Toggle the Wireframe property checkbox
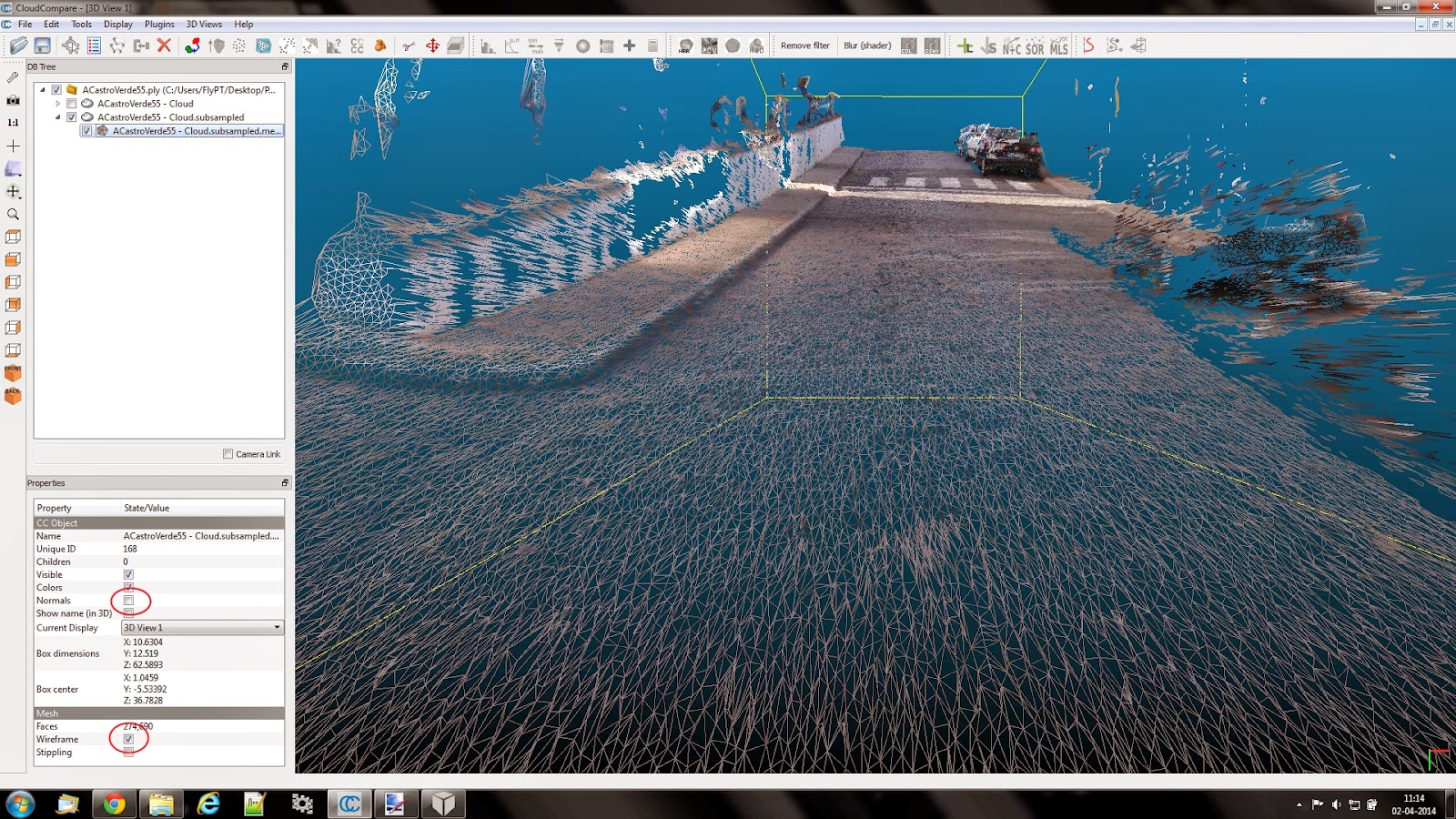The height and width of the screenshot is (819, 1456). [128, 739]
